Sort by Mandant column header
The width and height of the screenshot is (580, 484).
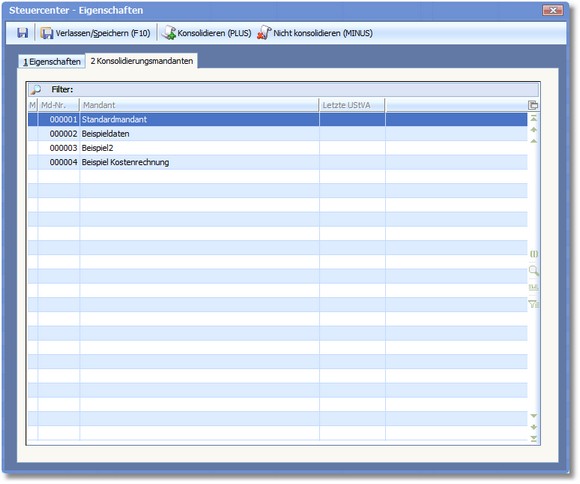click(199, 105)
